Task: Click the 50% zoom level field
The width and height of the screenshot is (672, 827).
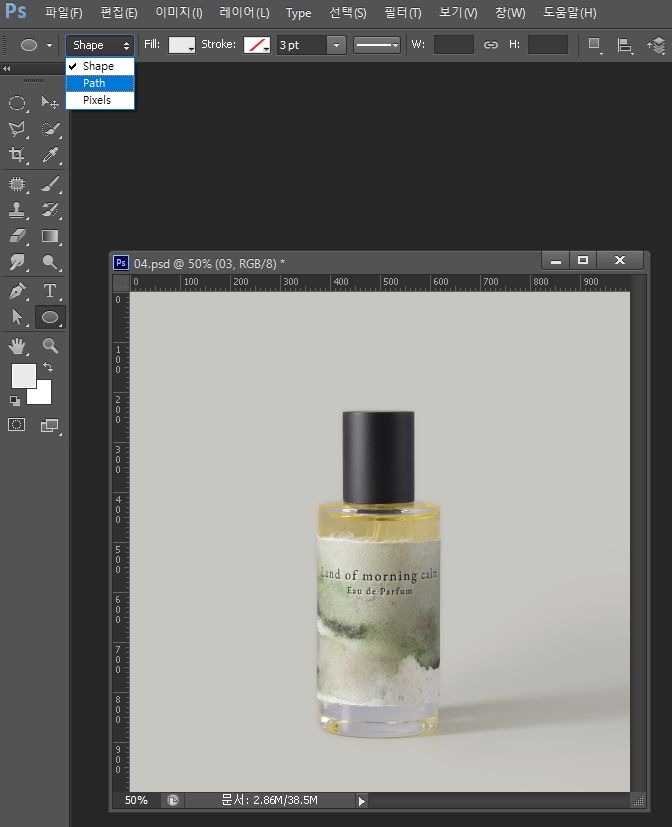Action: click(x=136, y=800)
